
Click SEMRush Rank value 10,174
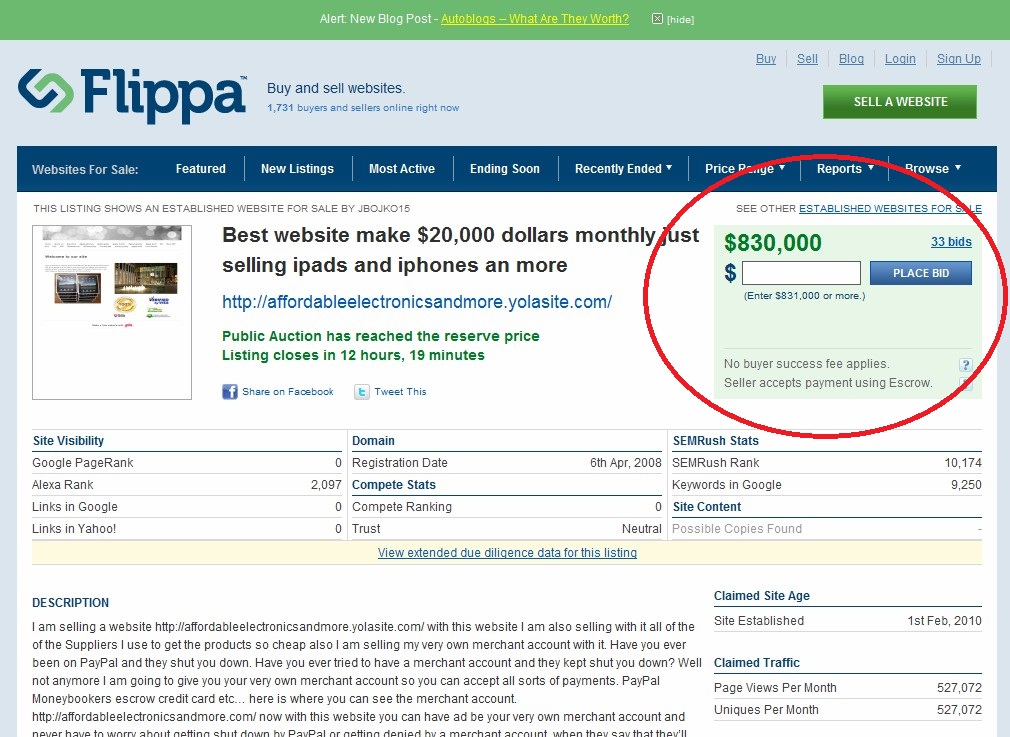click(x=963, y=463)
